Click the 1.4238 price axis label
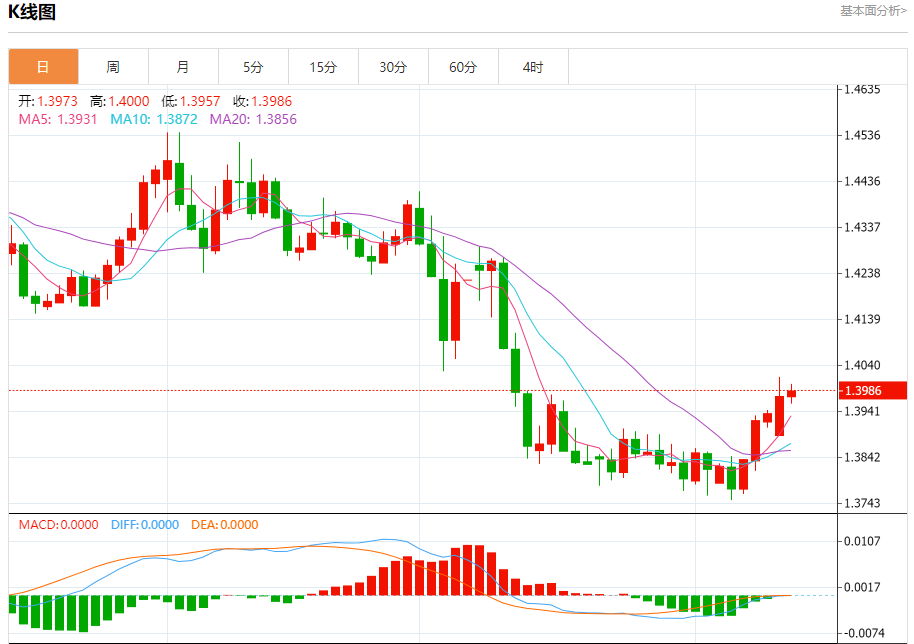This screenshot has height=644, width=914. click(x=862, y=273)
